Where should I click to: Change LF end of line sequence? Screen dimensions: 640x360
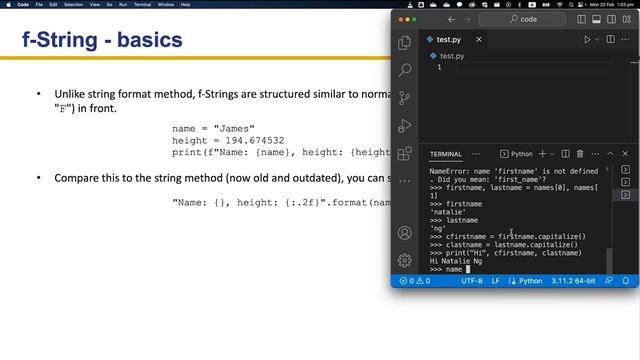496,281
